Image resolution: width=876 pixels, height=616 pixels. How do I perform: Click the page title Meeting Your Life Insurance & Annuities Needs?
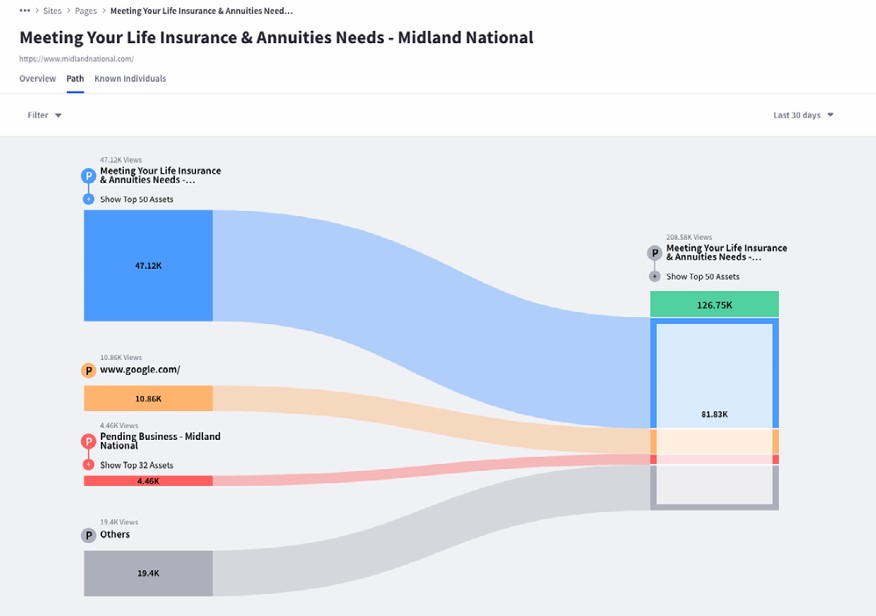point(277,37)
